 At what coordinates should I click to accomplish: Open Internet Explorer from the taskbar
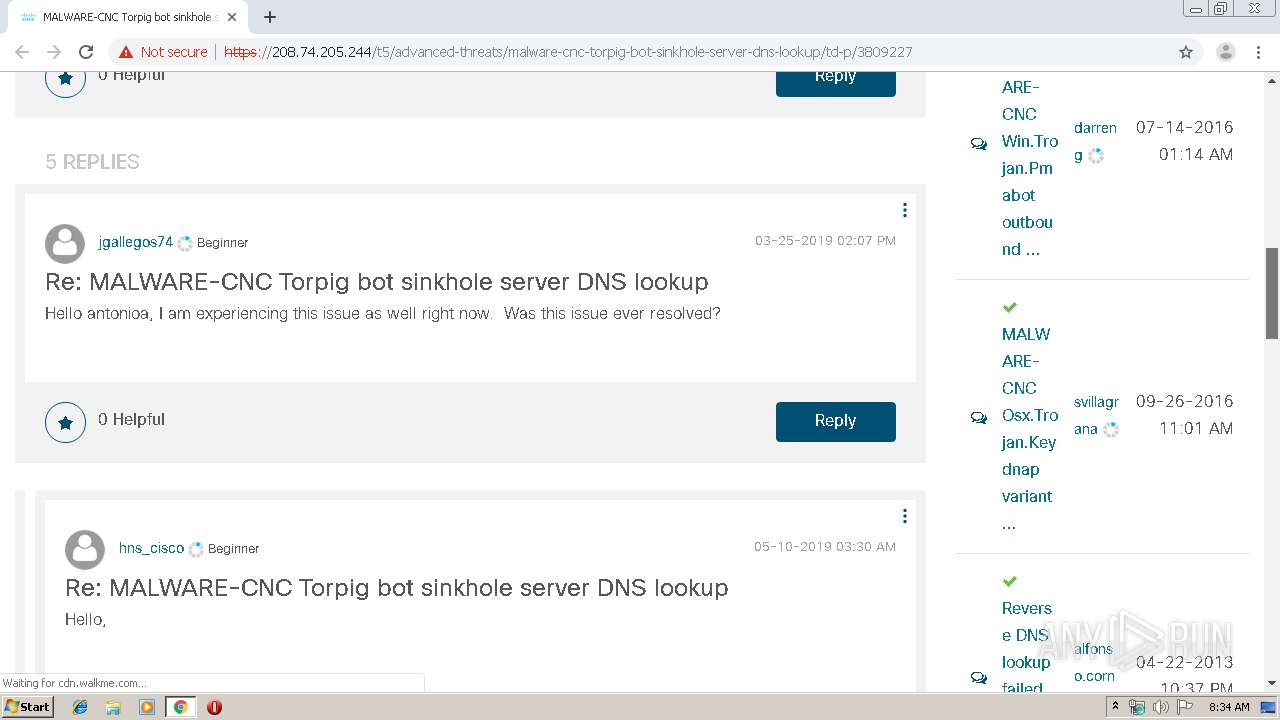click(80, 707)
